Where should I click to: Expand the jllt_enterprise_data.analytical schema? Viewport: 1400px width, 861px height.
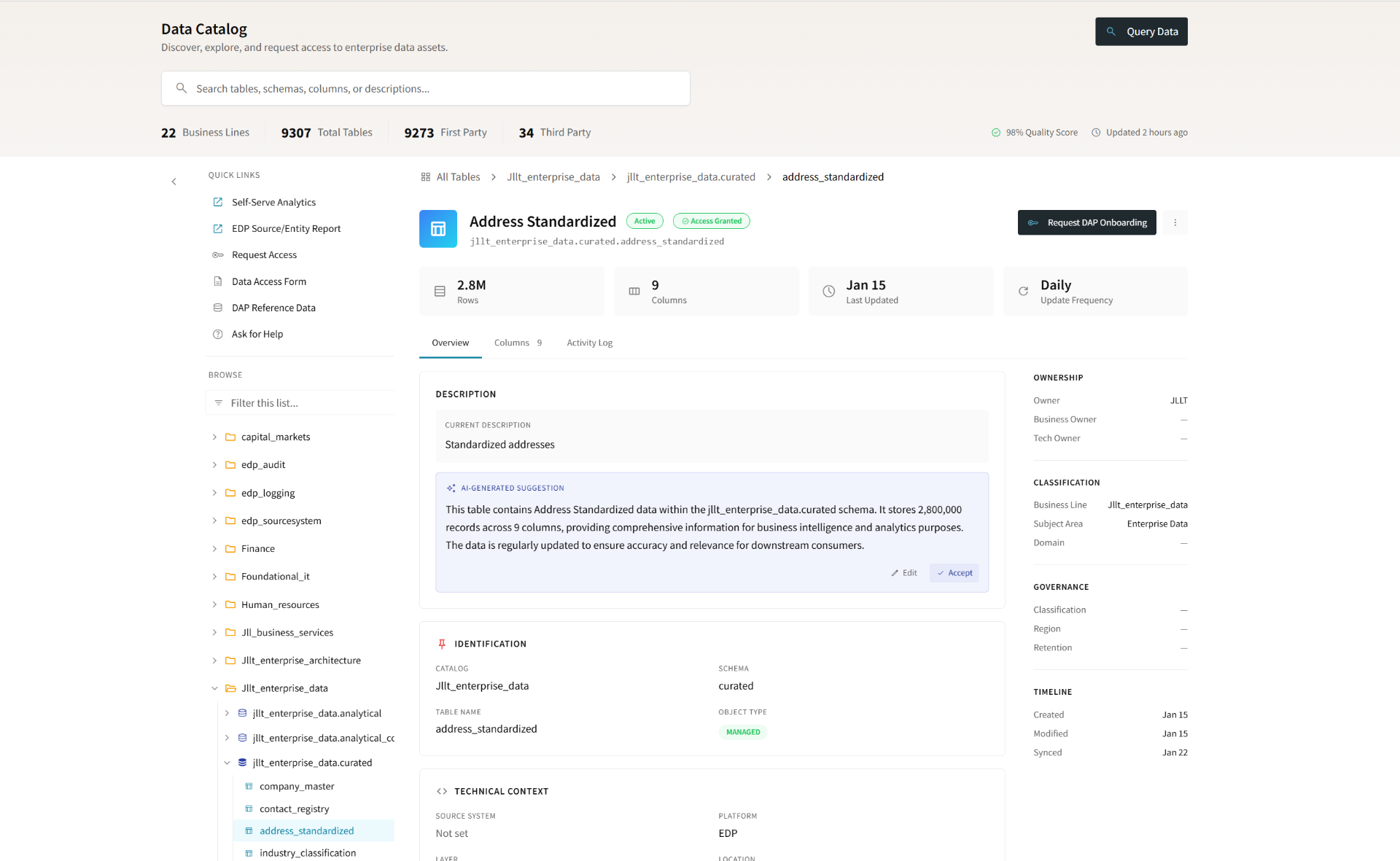tap(227, 713)
